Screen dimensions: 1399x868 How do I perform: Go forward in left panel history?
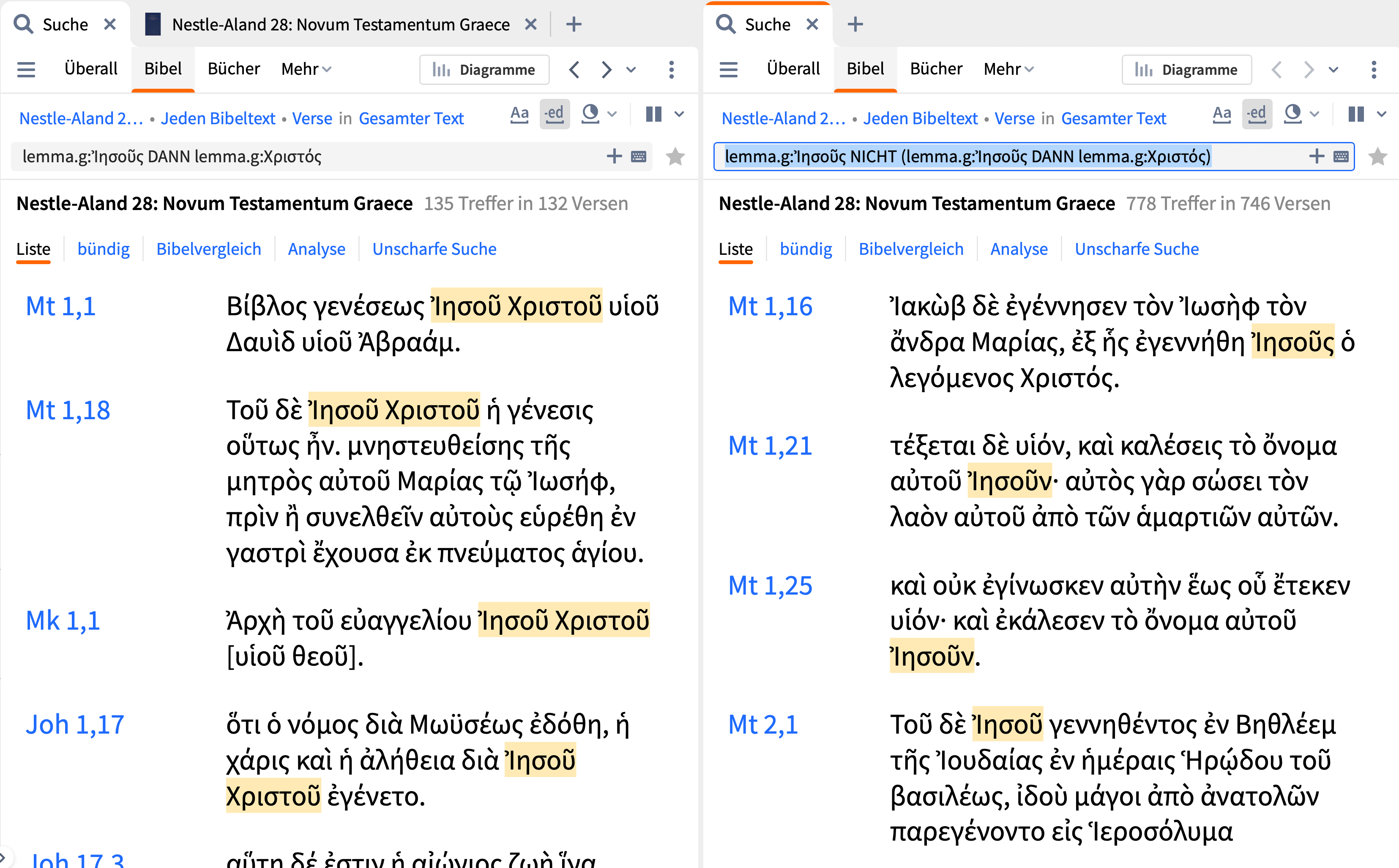point(606,69)
